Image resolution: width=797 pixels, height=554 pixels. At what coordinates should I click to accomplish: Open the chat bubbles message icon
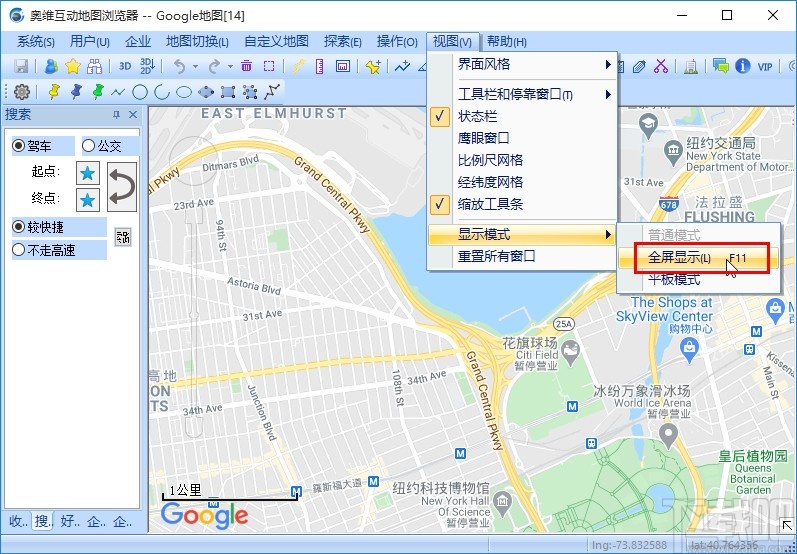720,66
